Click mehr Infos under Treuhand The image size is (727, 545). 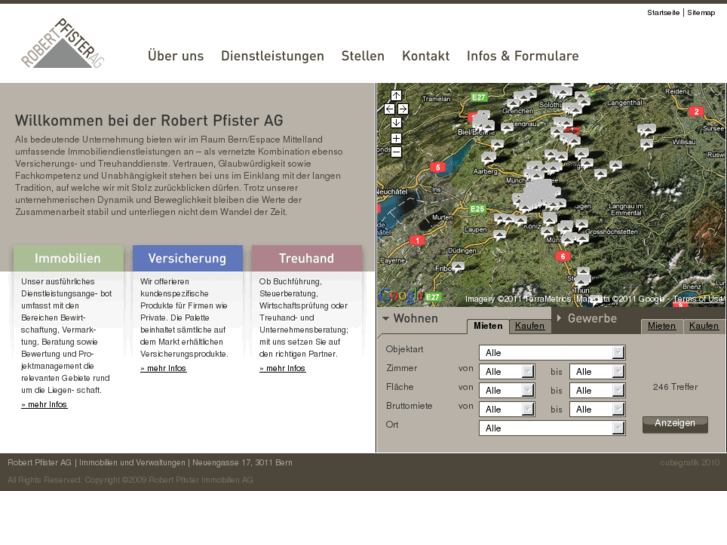(282, 368)
